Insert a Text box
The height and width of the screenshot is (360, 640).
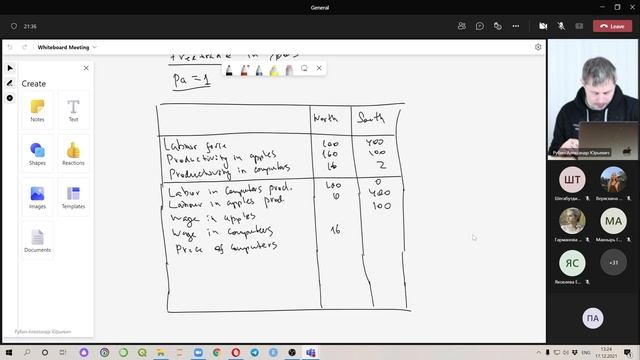click(x=73, y=110)
